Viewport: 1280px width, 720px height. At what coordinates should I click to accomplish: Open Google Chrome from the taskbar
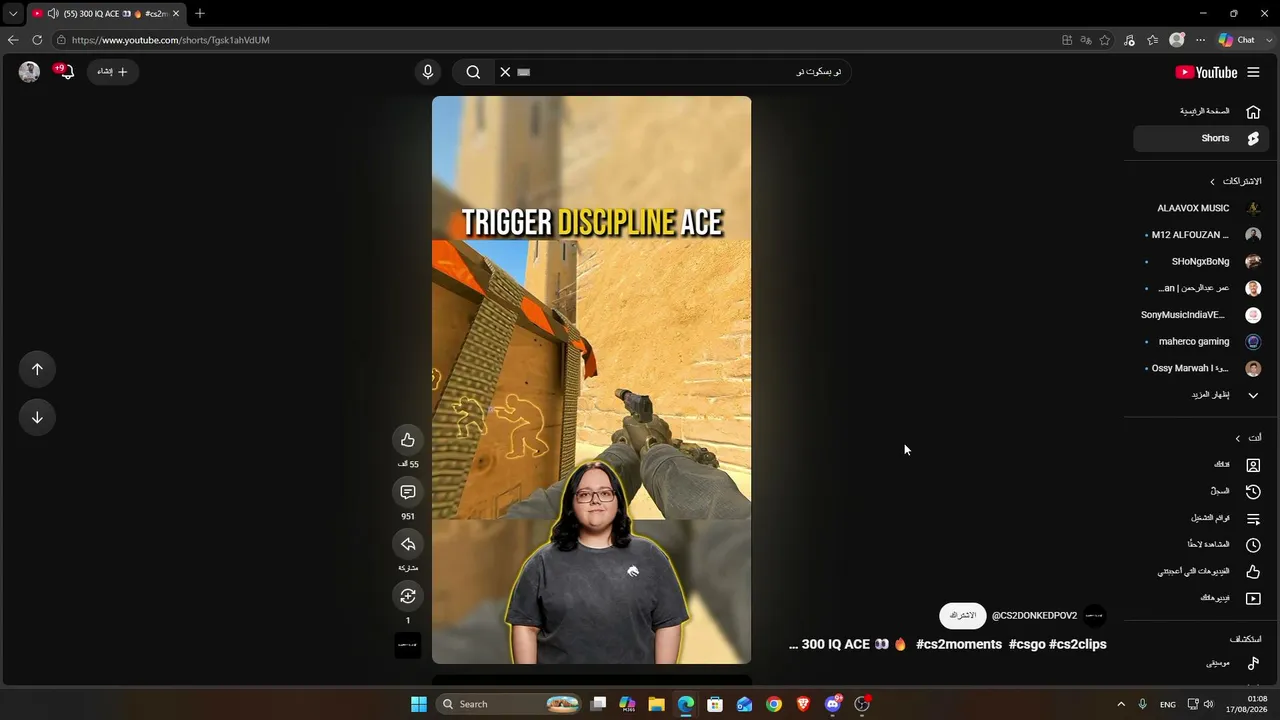click(x=774, y=704)
